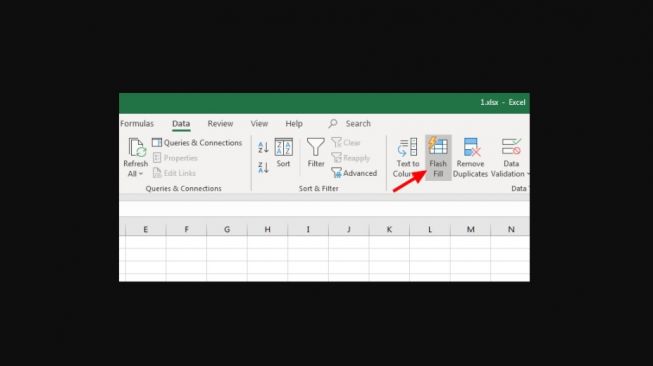
Task: Select column H header
Action: 267,229
